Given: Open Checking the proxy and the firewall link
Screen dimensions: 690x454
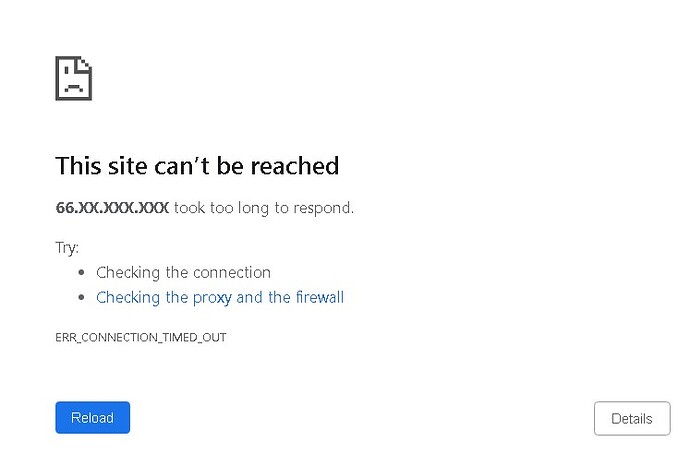Looking at the screenshot, I should pos(220,297).
